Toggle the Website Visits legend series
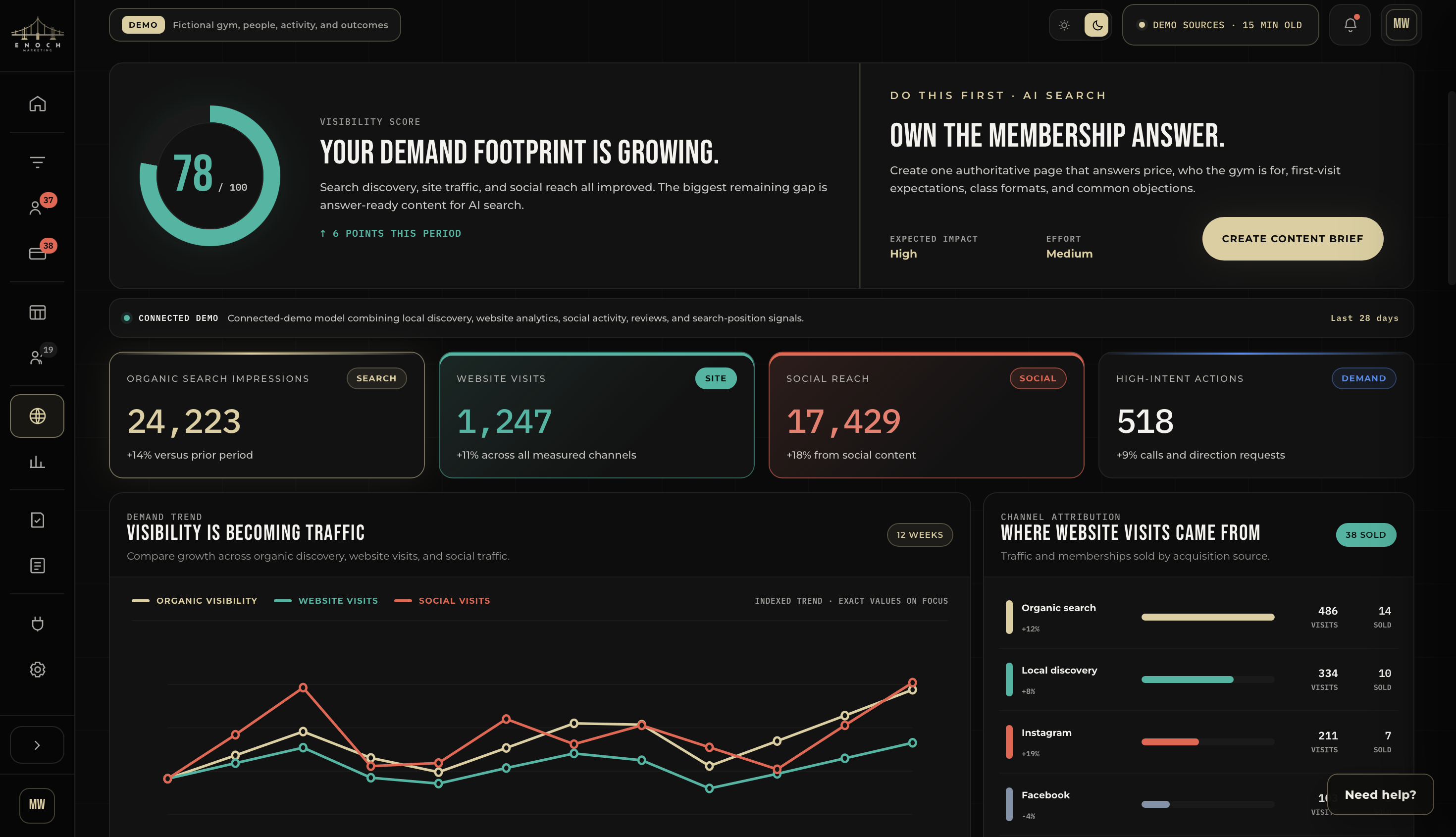The width and height of the screenshot is (1456, 837). 326,601
